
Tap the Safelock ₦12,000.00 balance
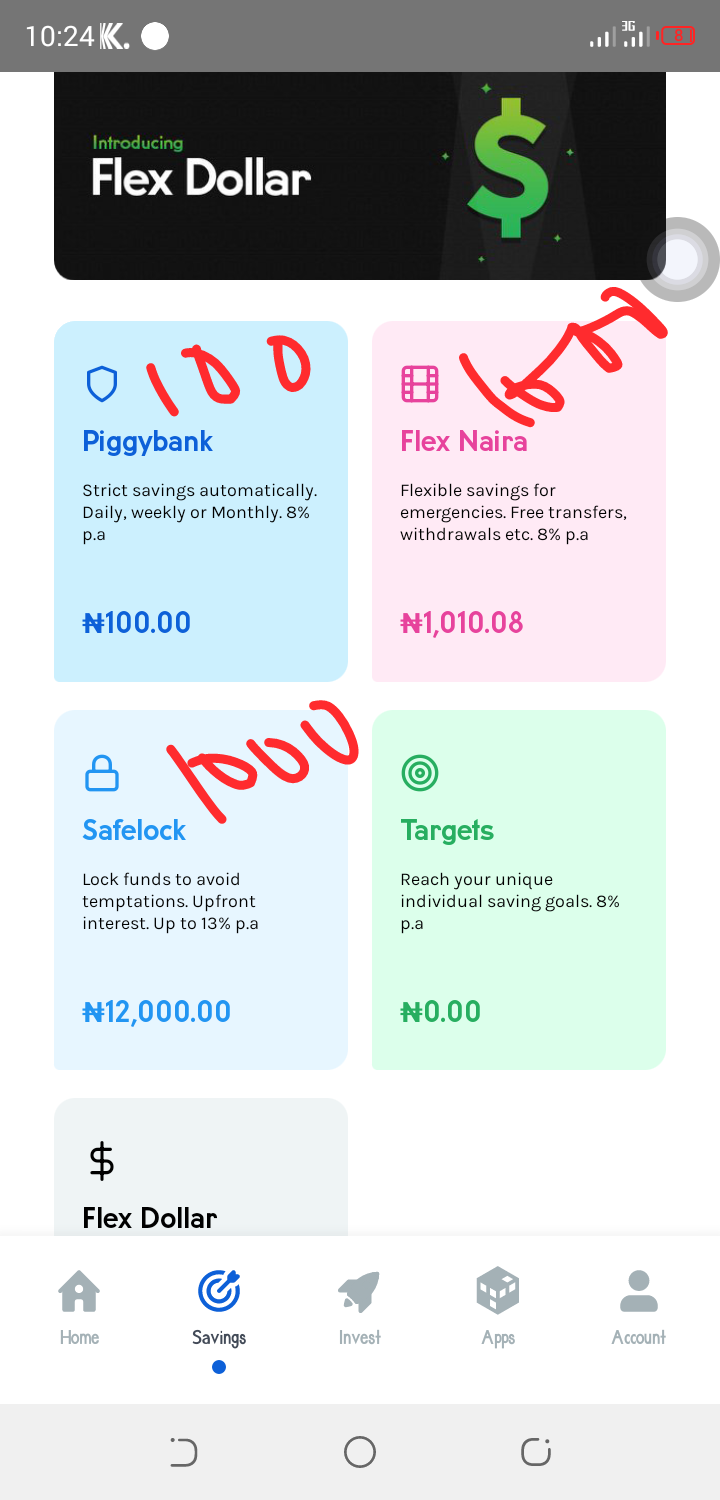pyautogui.click(x=157, y=1011)
